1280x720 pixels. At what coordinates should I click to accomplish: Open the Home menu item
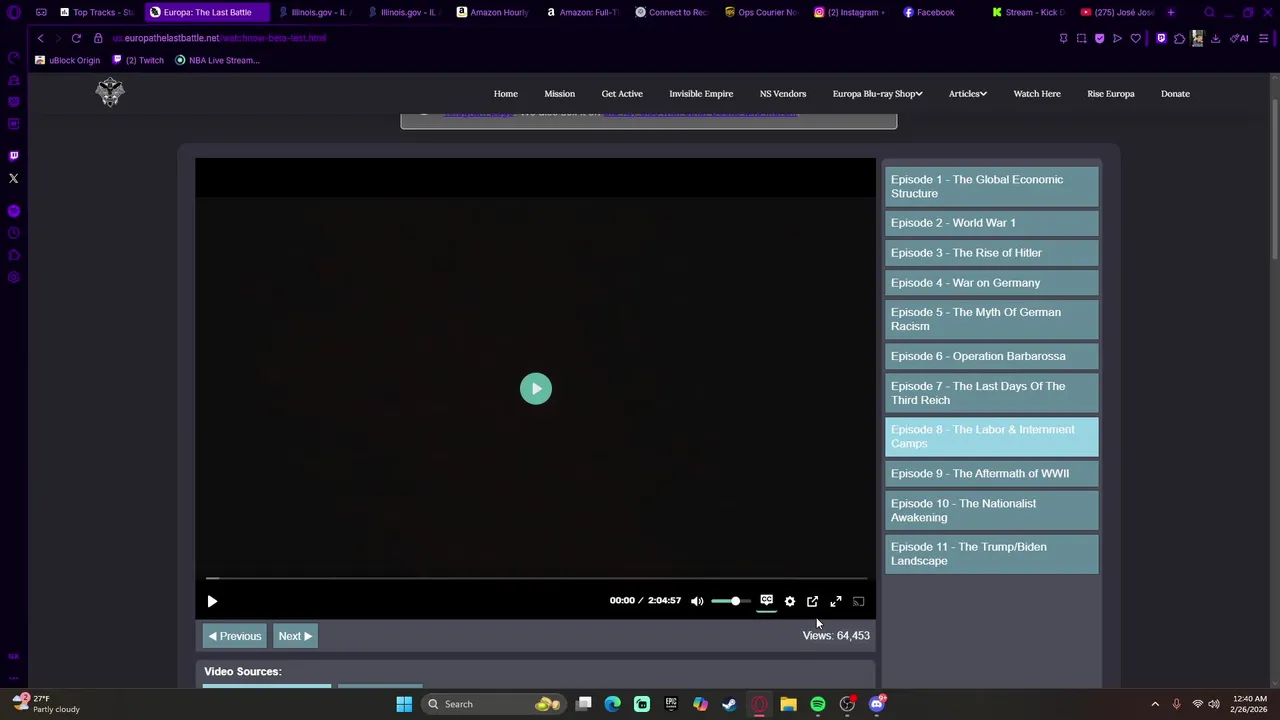[x=506, y=94]
